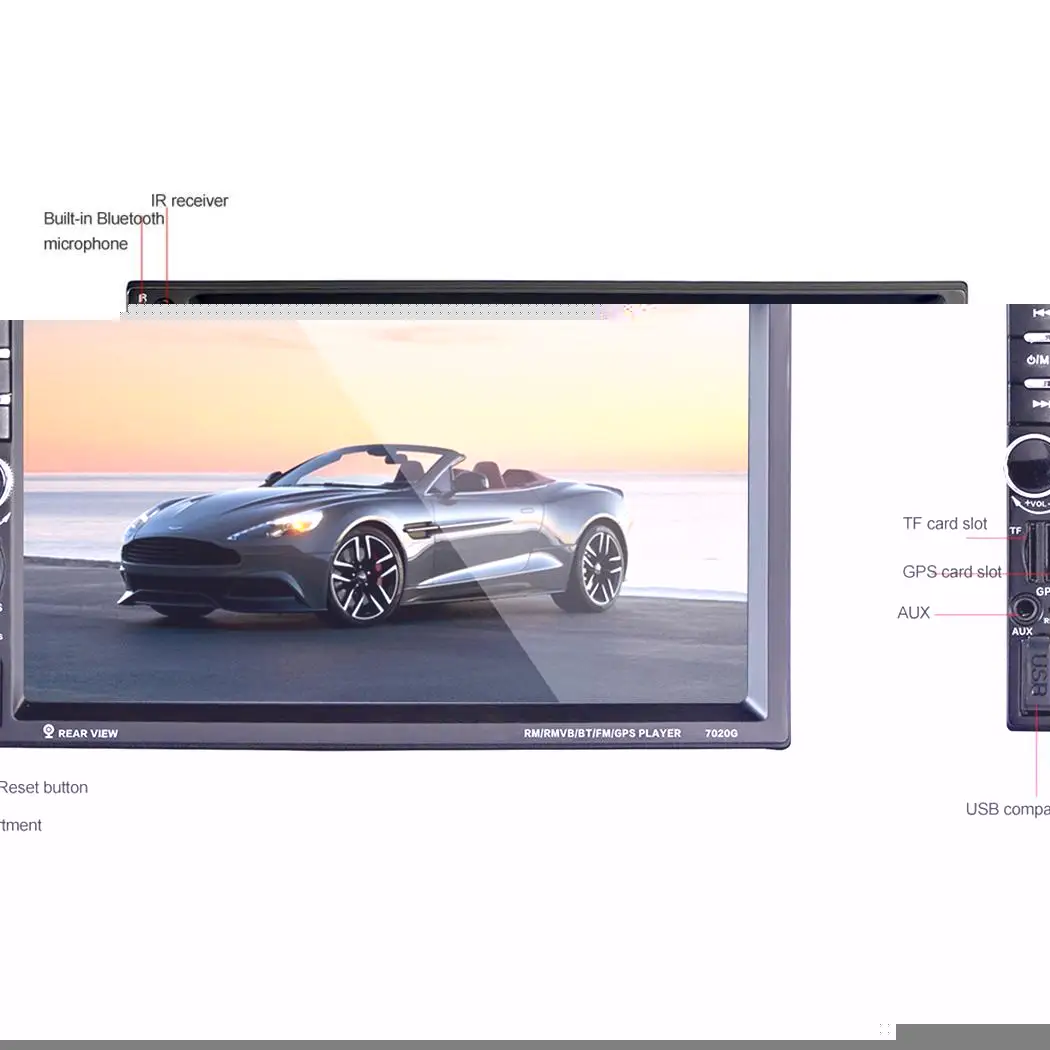Click the next track button on right panel
The height and width of the screenshot is (1050, 1050).
(x=1041, y=404)
